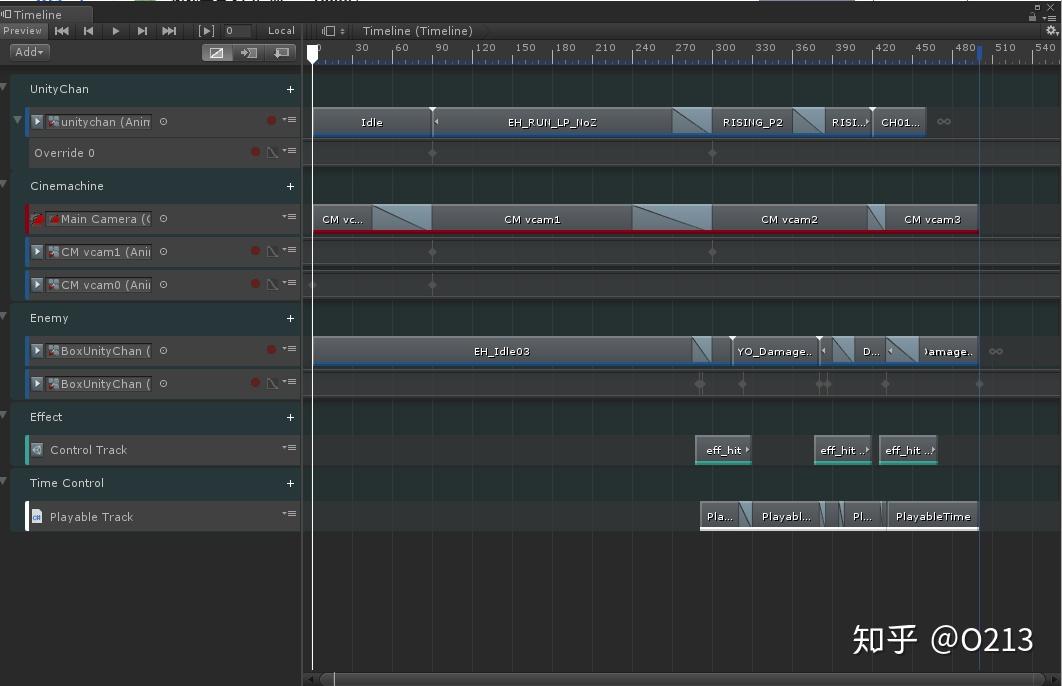The width and height of the screenshot is (1062, 686).
Task: Select the Ripple clip edit mode icon
Action: click(x=249, y=52)
